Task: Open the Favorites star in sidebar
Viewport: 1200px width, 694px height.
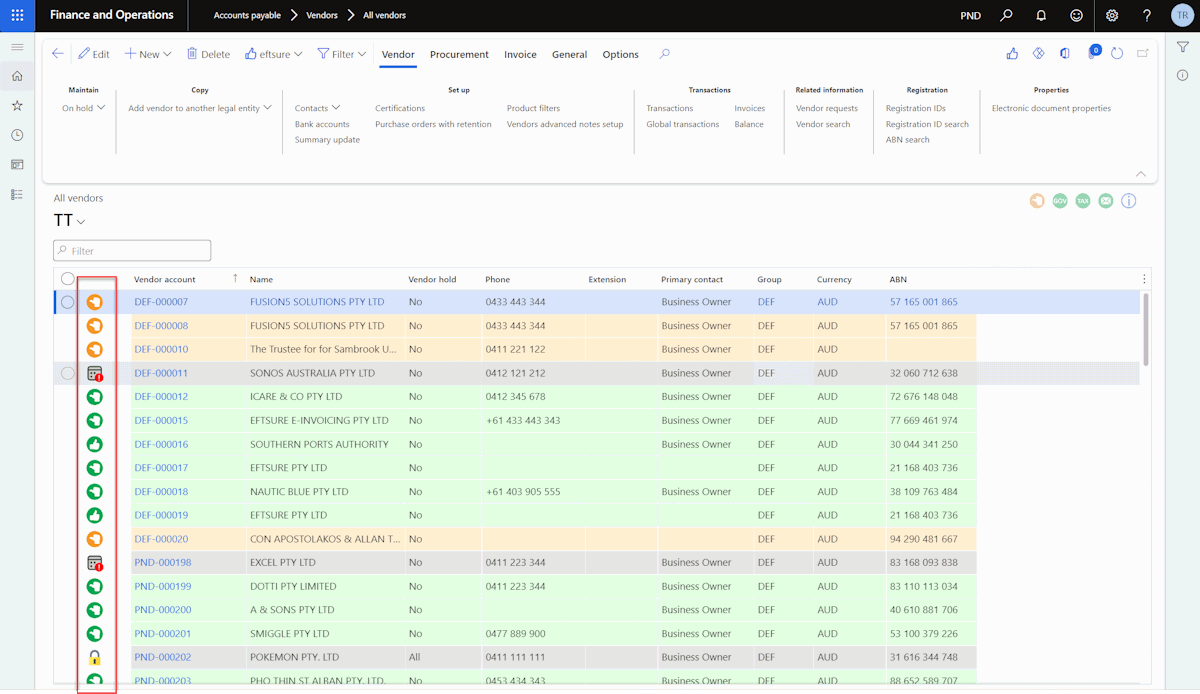Action: (x=17, y=105)
